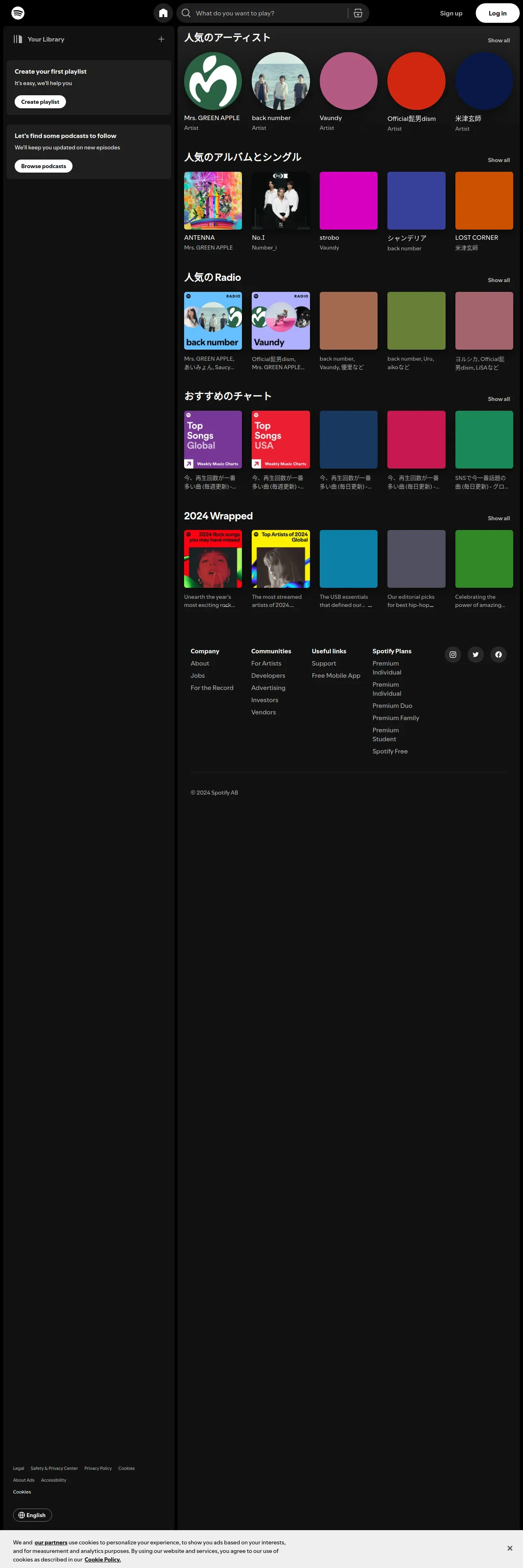The height and width of the screenshot is (1568, 523).
Task: Click the Developers footer link
Action: (268, 676)
